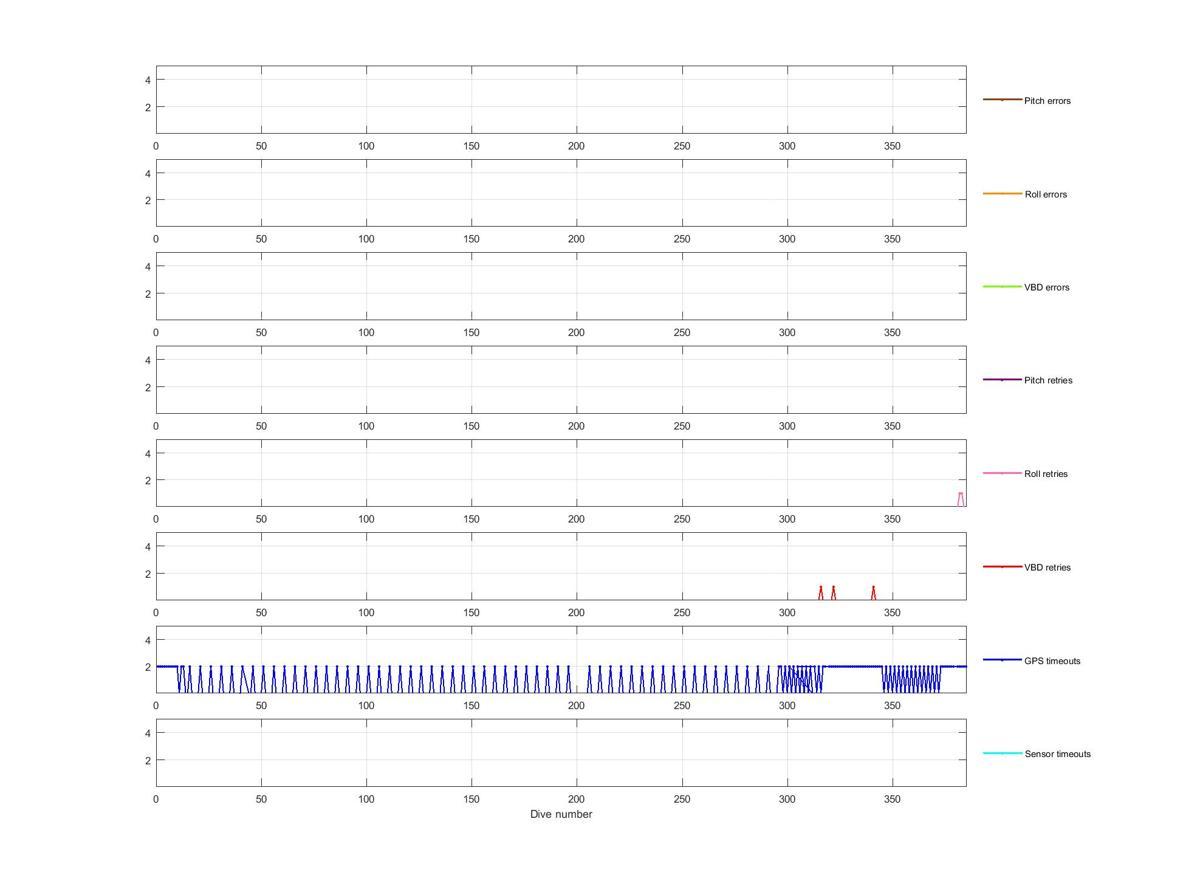Click the blue GPS timeouts legend line
This screenshot has height=885, width=1200.
pos(1002,660)
